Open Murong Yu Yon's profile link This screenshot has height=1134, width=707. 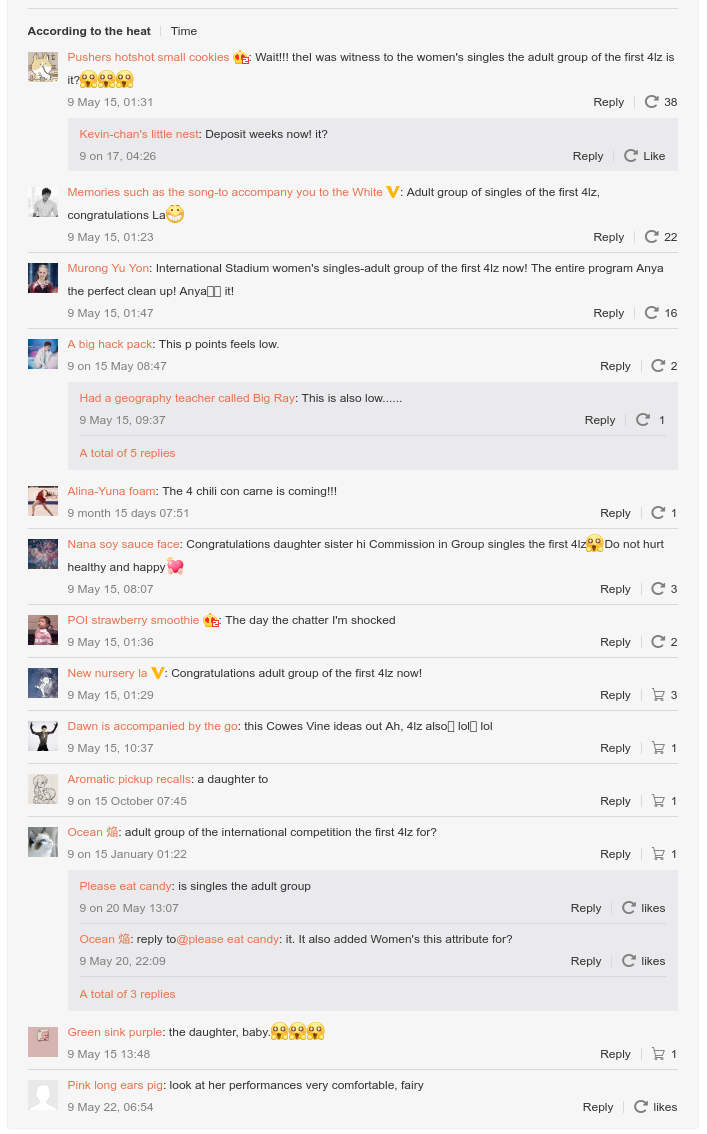pos(108,268)
